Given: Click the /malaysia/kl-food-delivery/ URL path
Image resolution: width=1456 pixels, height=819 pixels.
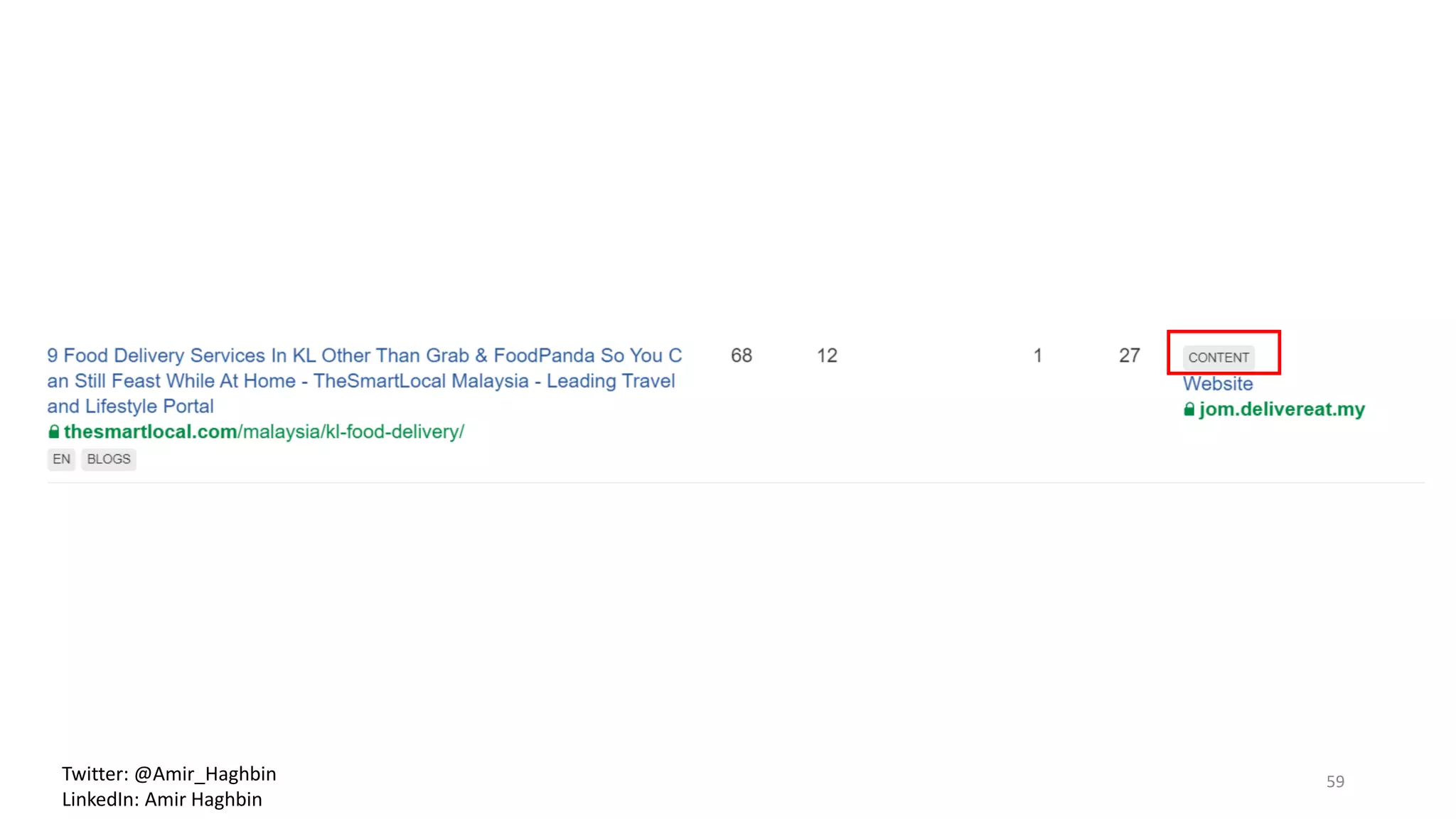Looking at the screenshot, I should click(x=351, y=432).
